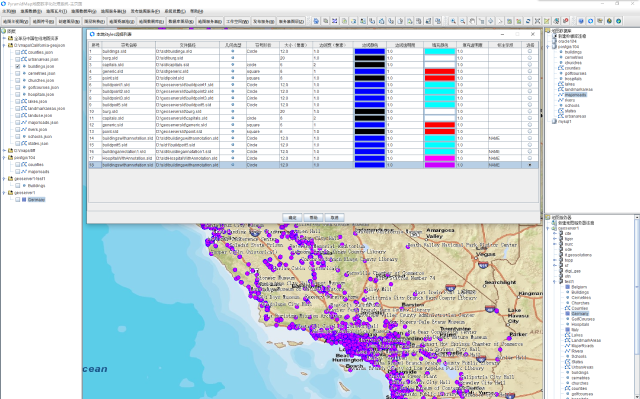Select Germany in the lower right server tree

580,314
